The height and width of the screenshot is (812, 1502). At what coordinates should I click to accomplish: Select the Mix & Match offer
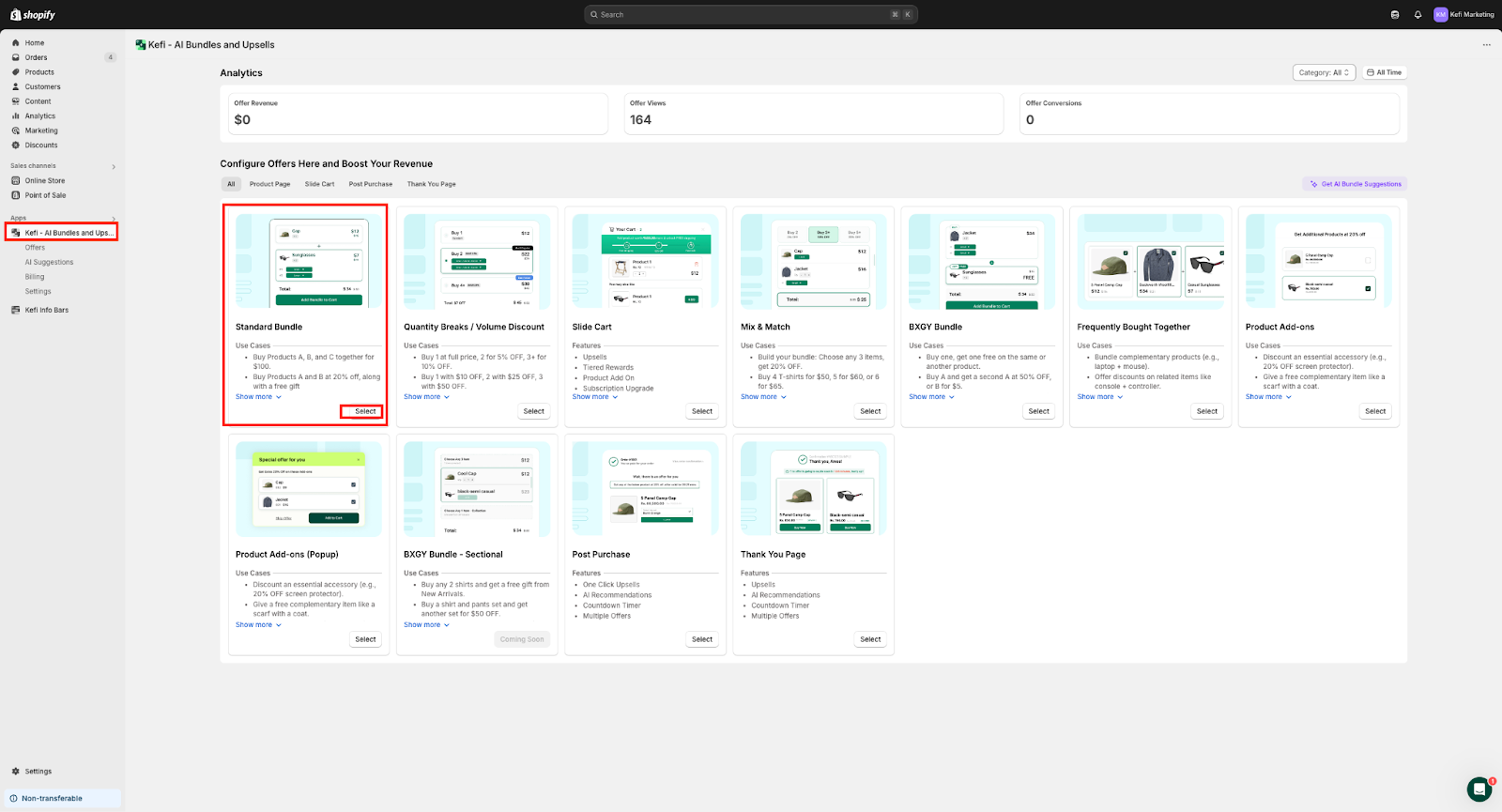[x=870, y=411]
